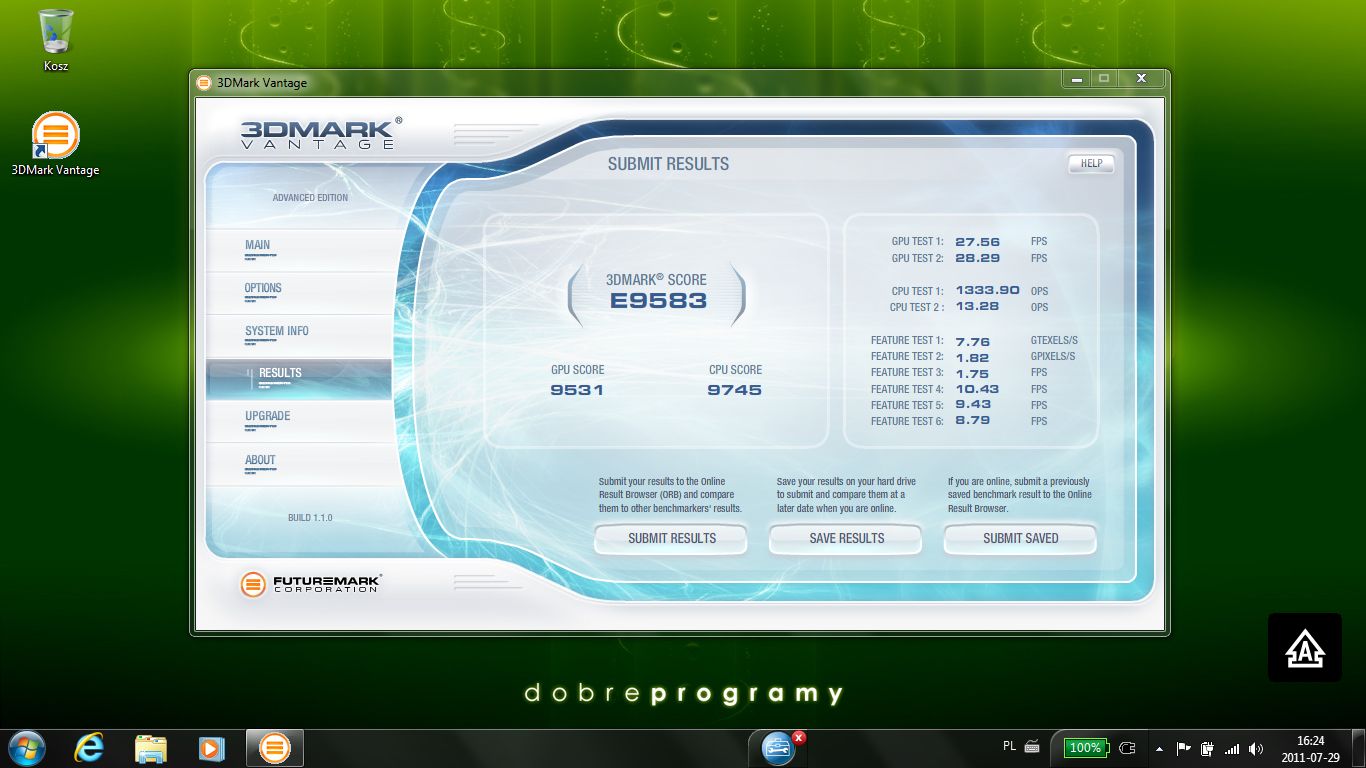Open the Recycle Bin (Kosz) desktop icon
This screenshot has height=768, width=1366.
click(56, 40)
